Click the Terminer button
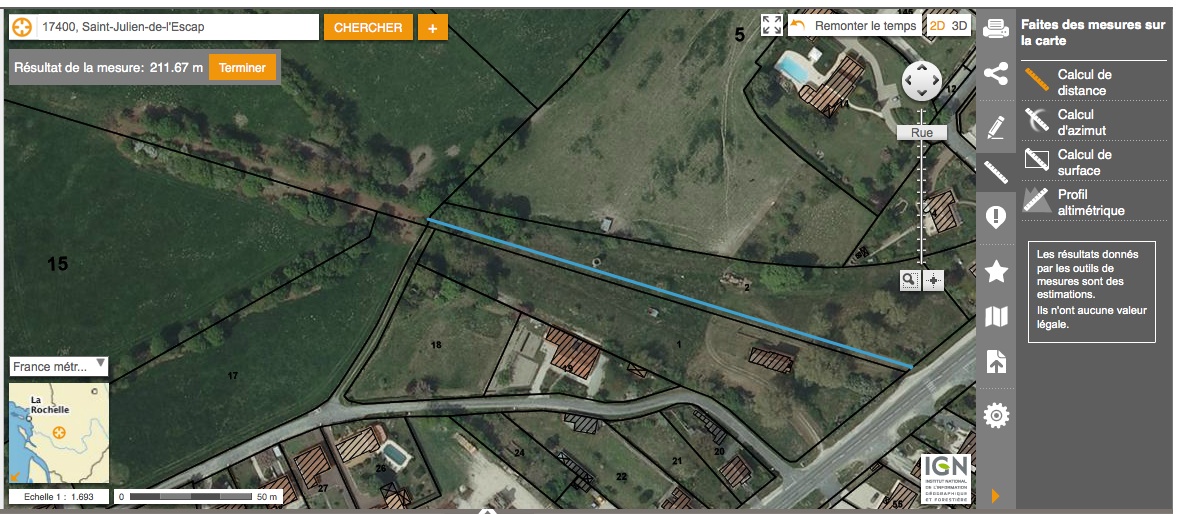 tap(242, 68)
